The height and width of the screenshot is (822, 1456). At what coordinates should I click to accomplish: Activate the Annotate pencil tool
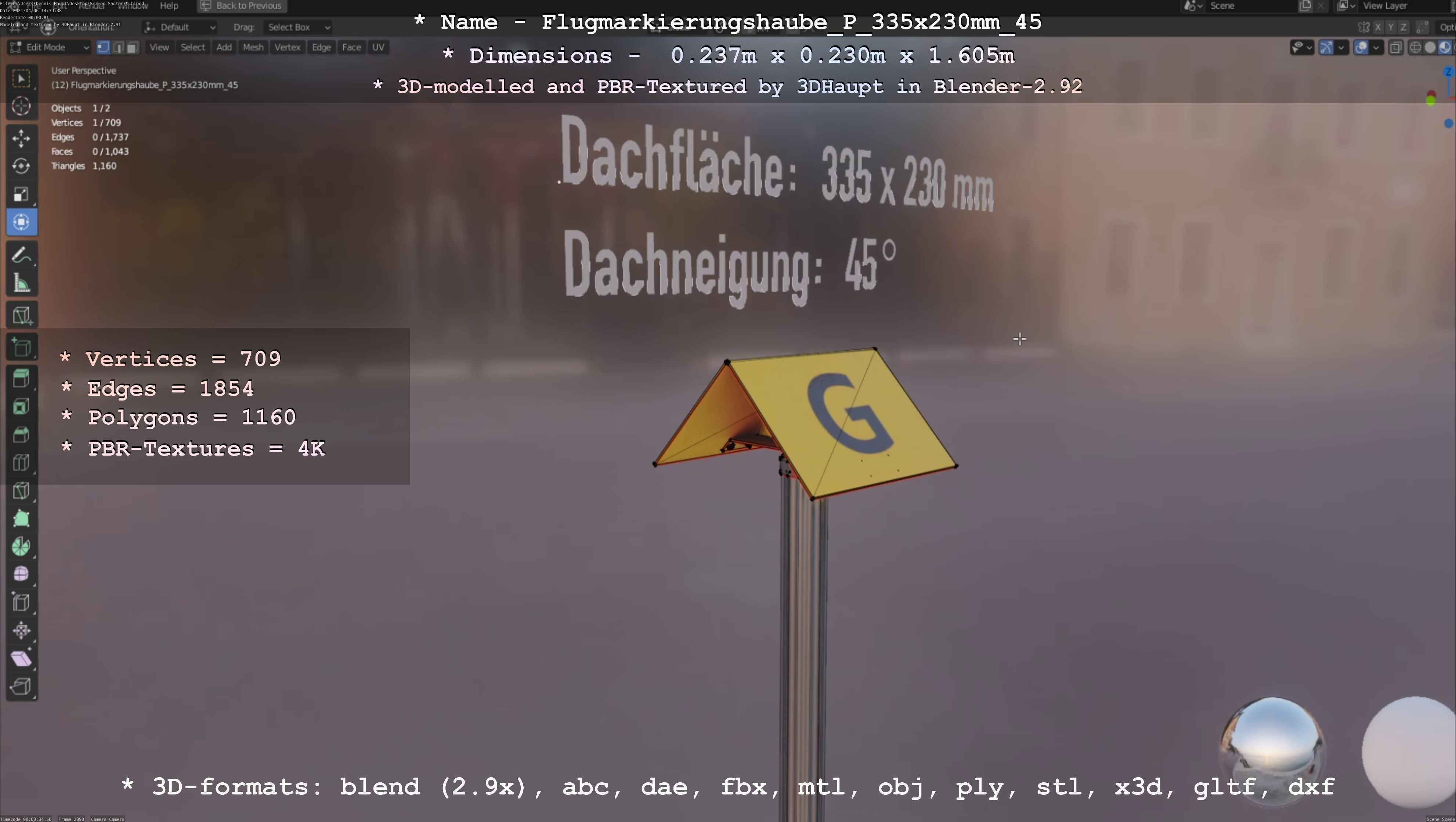[21, 256]
